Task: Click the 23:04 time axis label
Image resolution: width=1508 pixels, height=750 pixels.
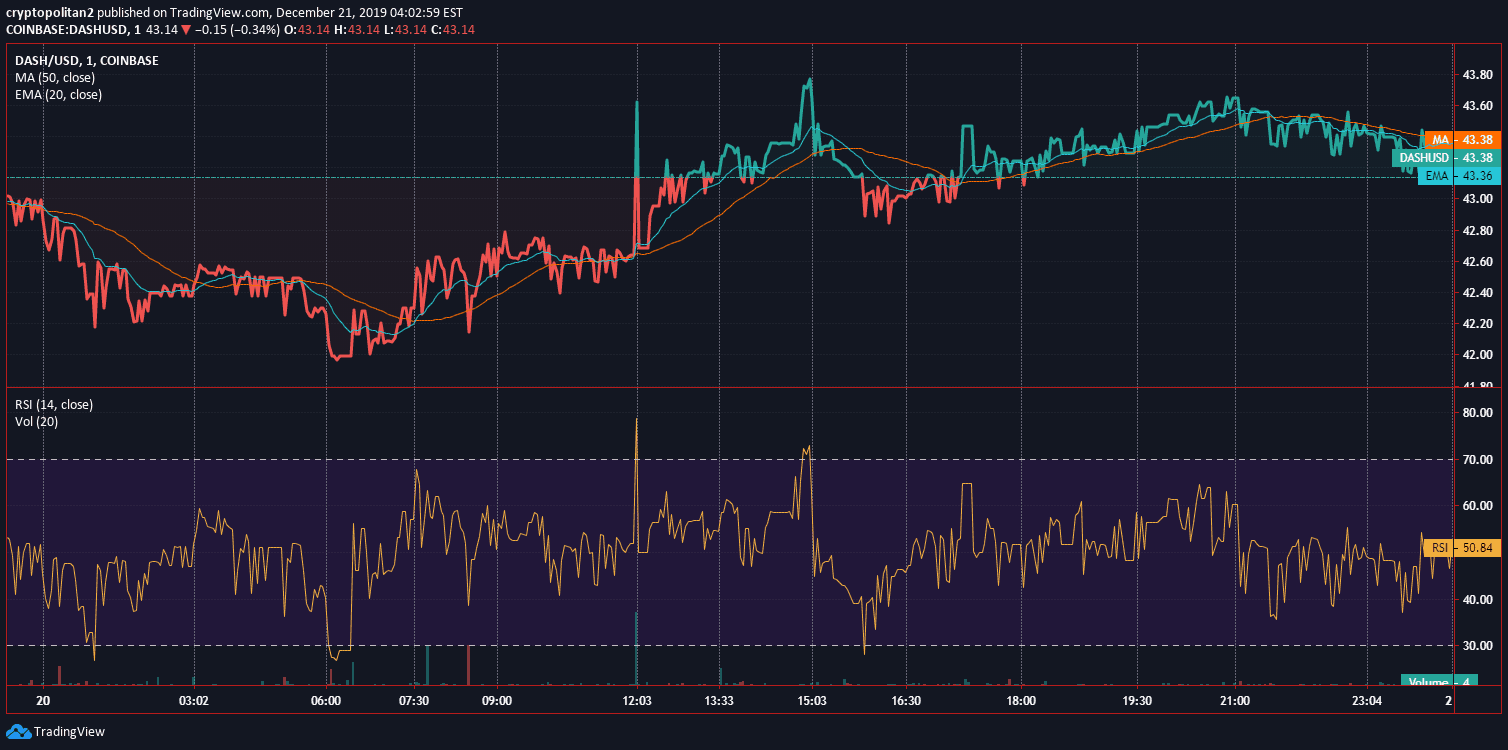Action: tap(1367, 701)
